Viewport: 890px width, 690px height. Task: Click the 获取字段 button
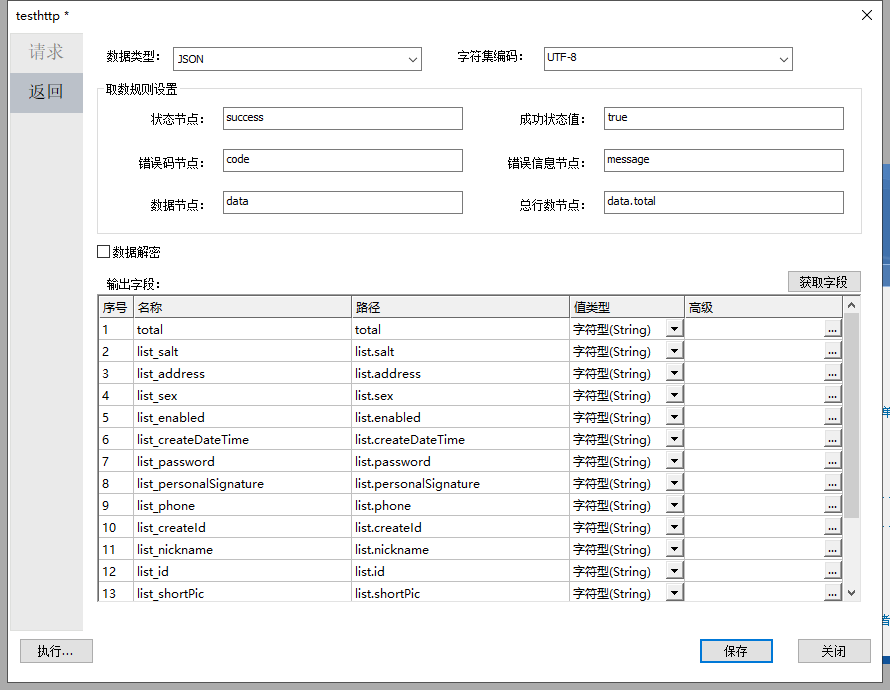coord(824,282)
